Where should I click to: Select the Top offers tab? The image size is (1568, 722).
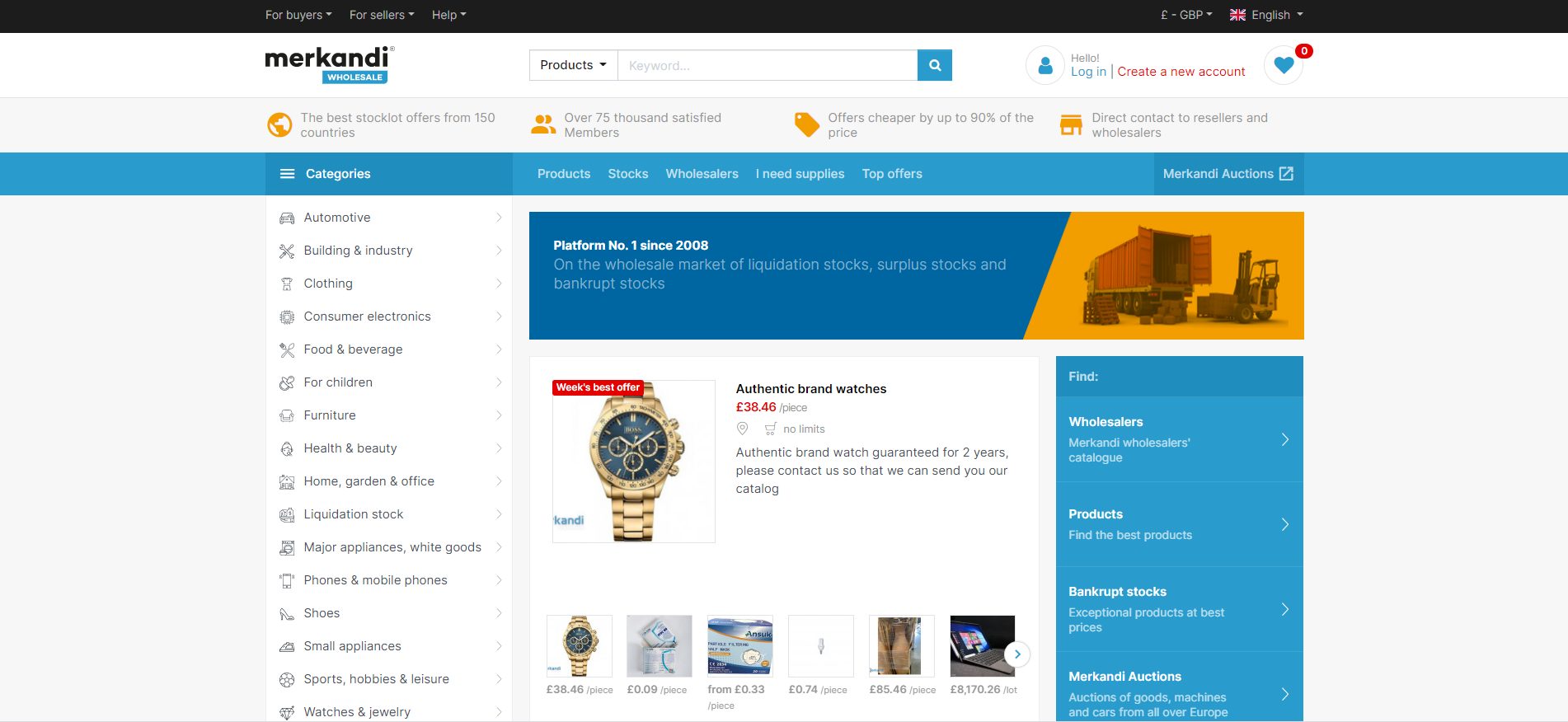pyautogui.click(x=891, y=174)
